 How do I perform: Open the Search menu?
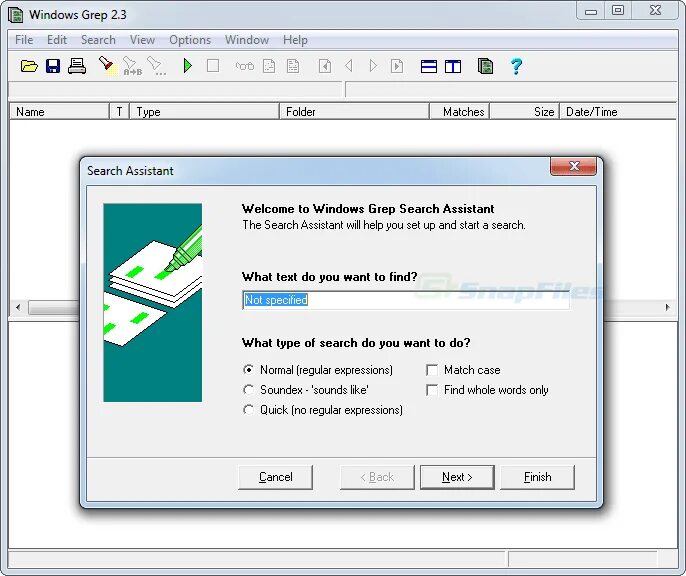pyautogui.click(x=98, y=40)
